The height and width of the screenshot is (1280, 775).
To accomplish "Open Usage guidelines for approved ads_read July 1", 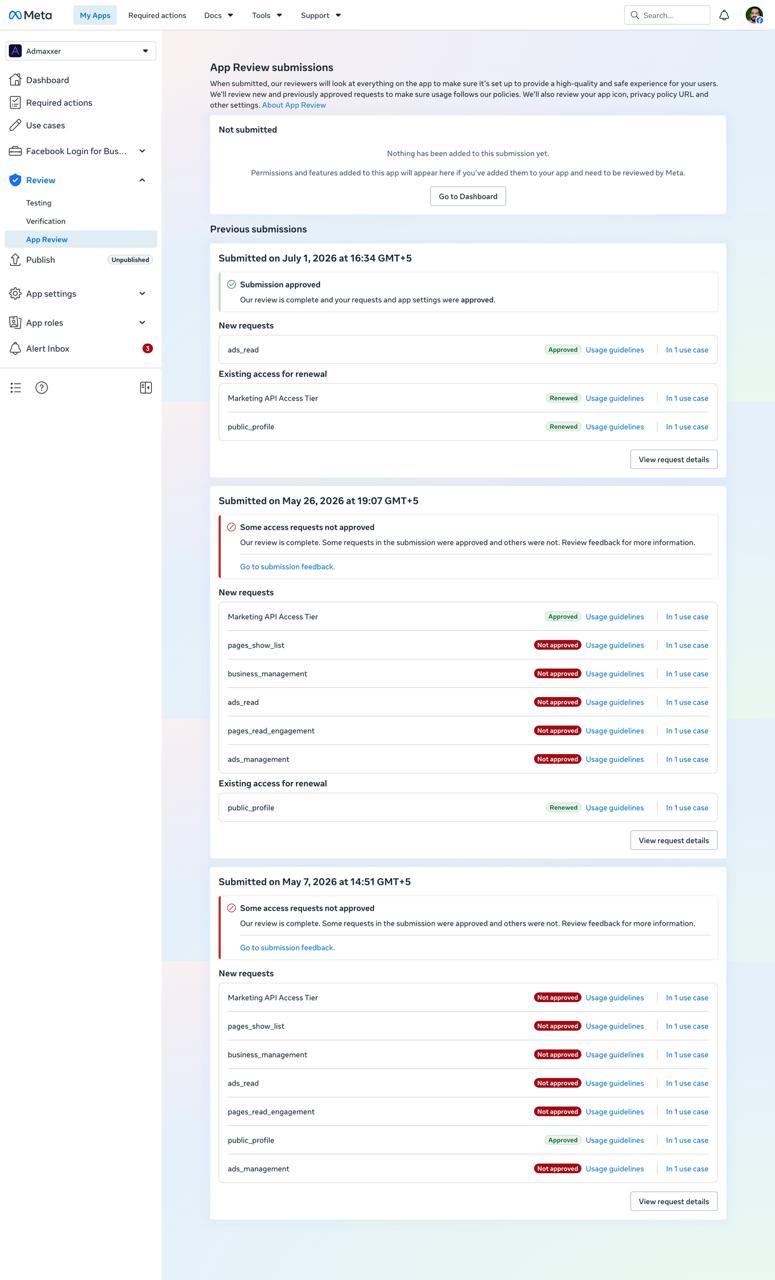I will pyautogui.click(x=615, y=350).
